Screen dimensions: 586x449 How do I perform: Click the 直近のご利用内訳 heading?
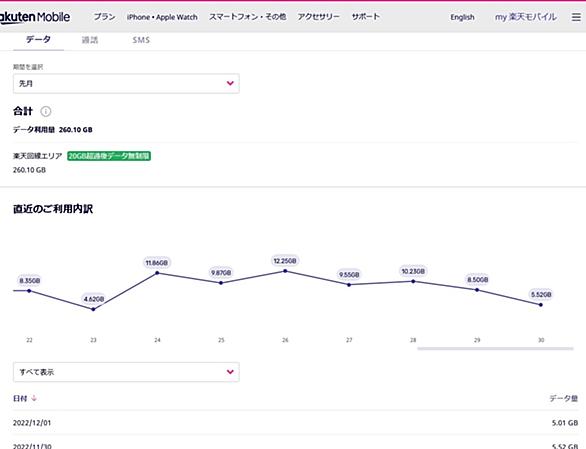click(53, 209)
